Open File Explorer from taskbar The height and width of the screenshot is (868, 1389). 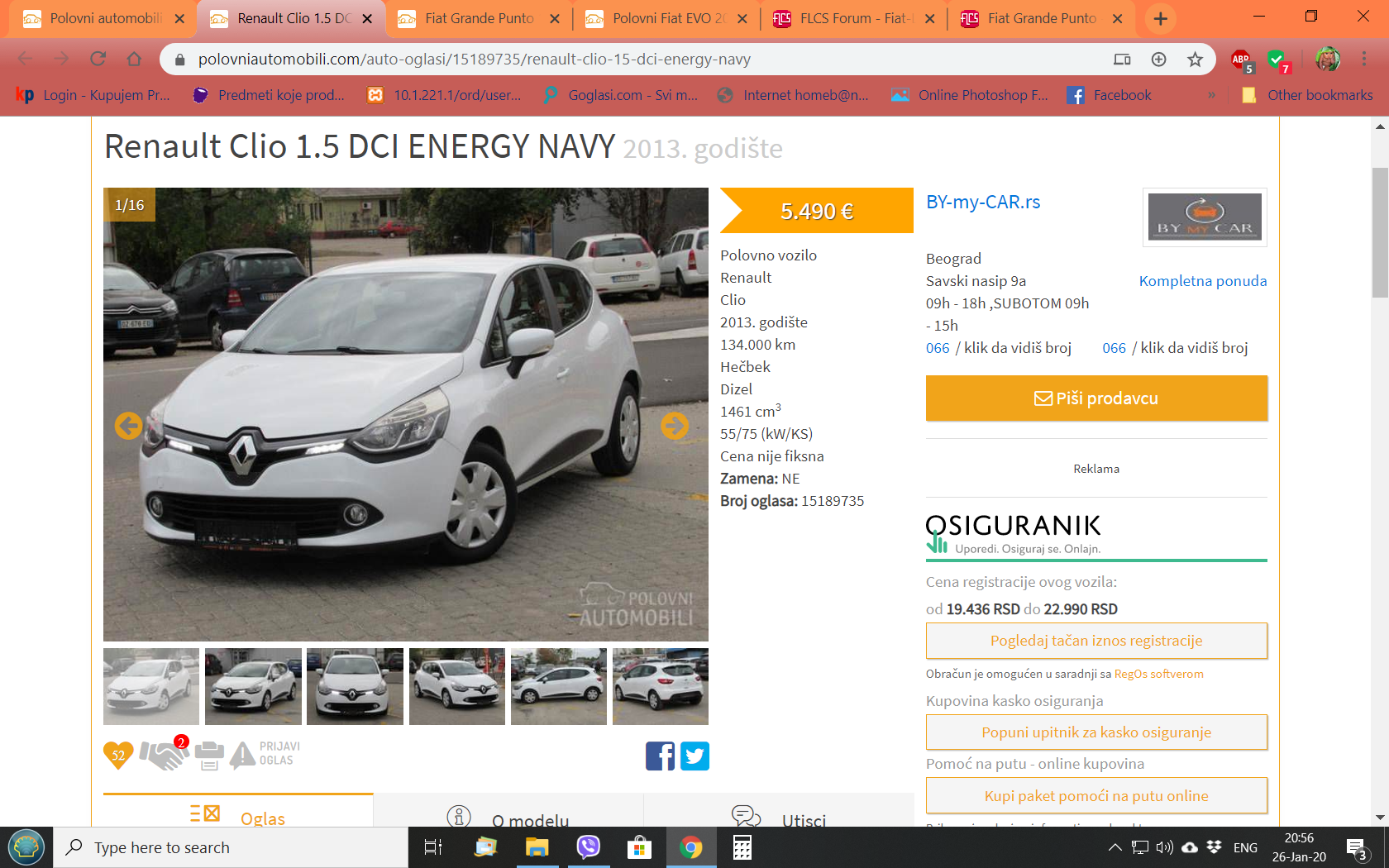[537, 847]
